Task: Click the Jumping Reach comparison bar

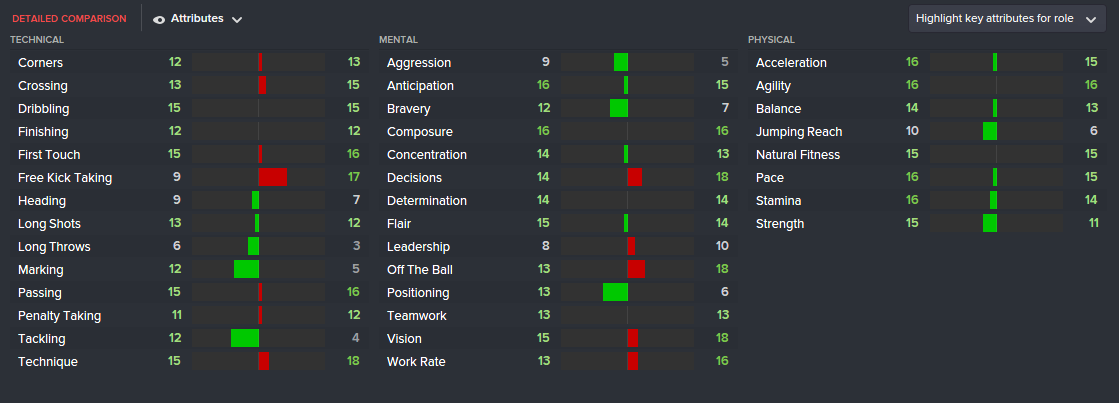Action: 990,131
